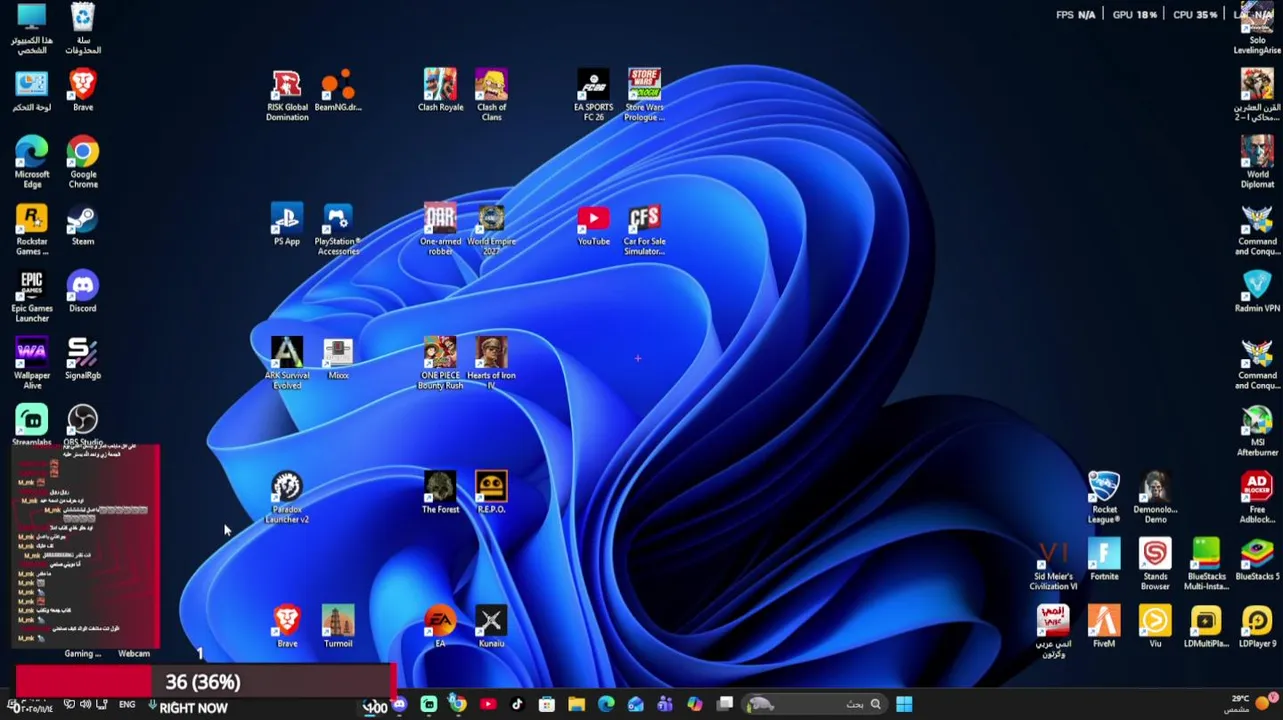The width and height of the screenshot is (1283, 720).
Task: Select the Car For Sale Simulator icon
Action: click(x=644, y=230)
